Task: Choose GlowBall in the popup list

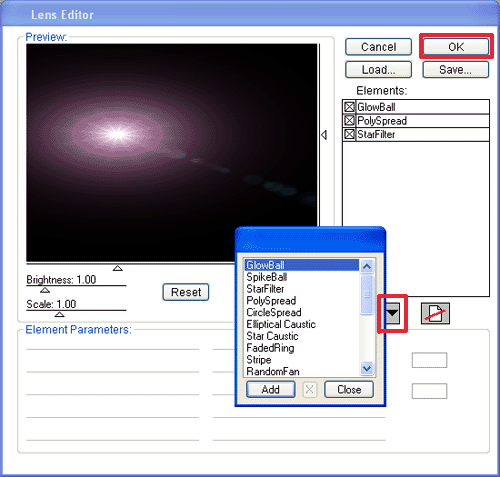Action: click(x=302, y=265)
